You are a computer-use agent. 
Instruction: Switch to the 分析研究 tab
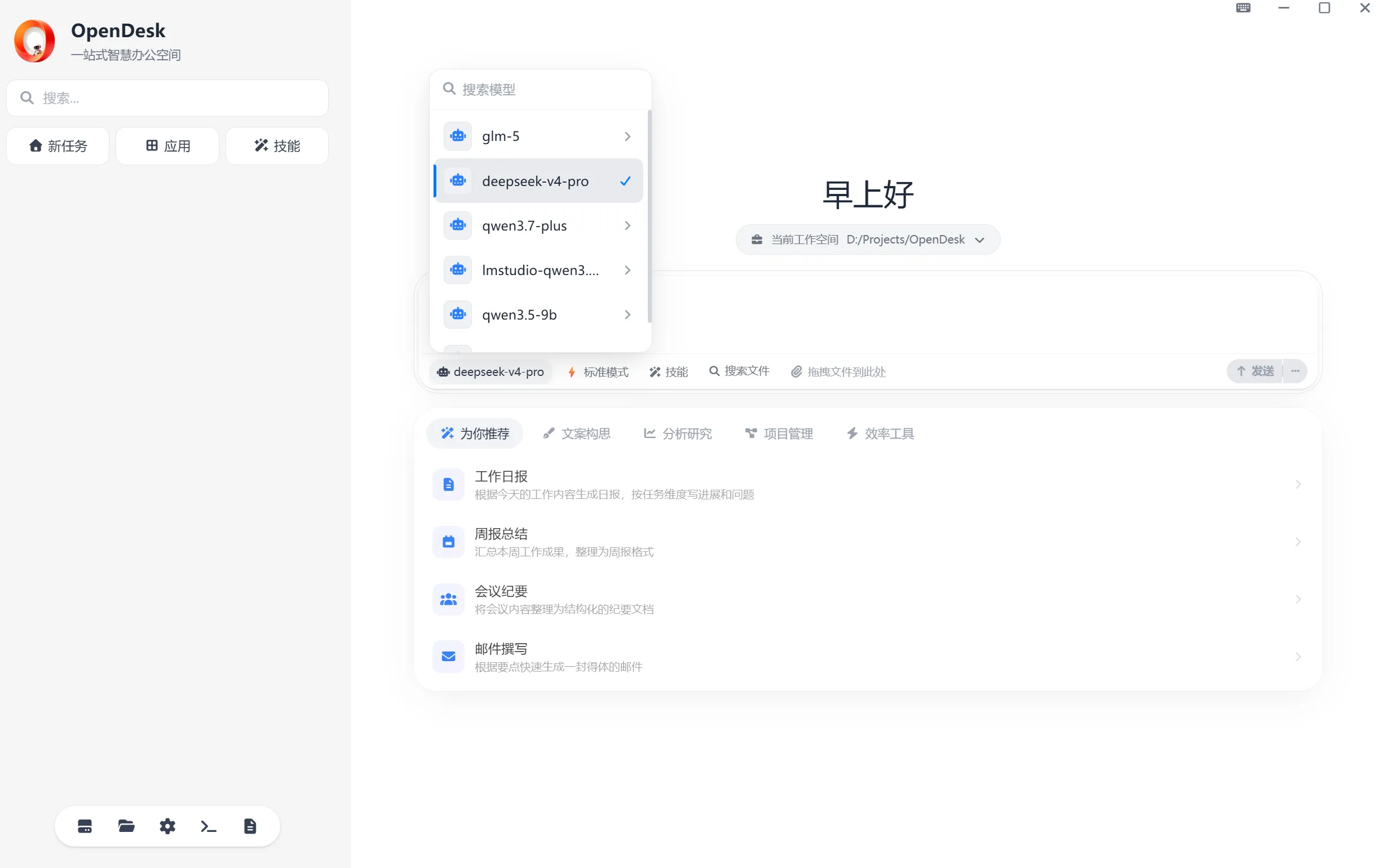(x=678, y=433)
